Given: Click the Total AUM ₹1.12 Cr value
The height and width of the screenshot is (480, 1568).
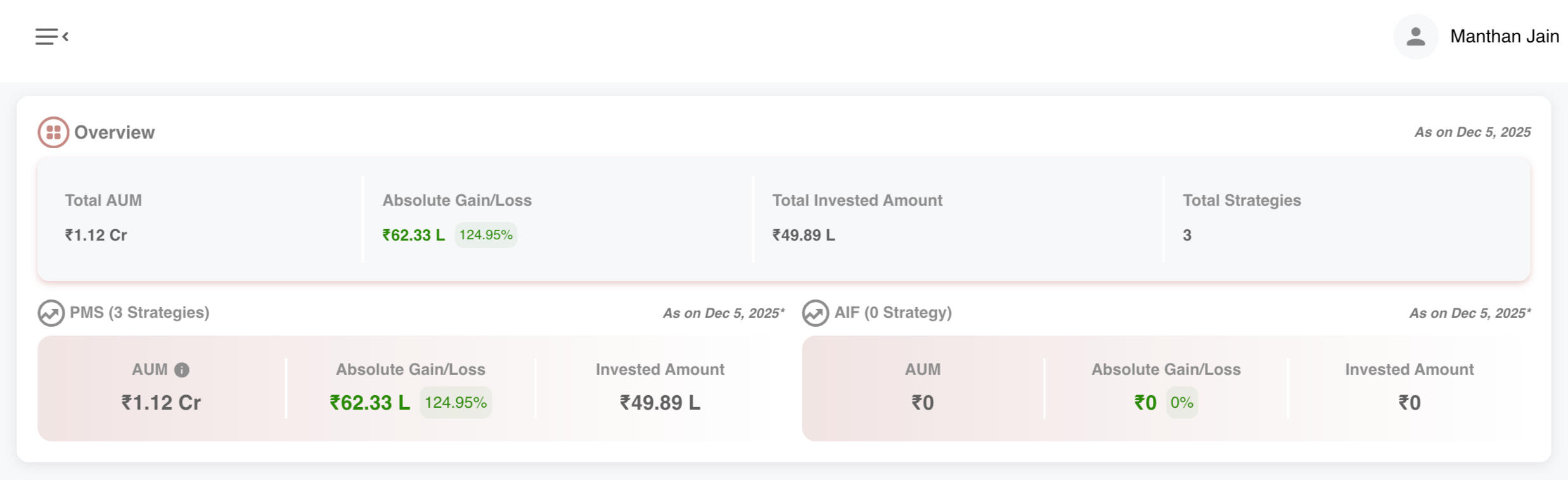Looking at the screenshot, I should click(x=96, y=236).
